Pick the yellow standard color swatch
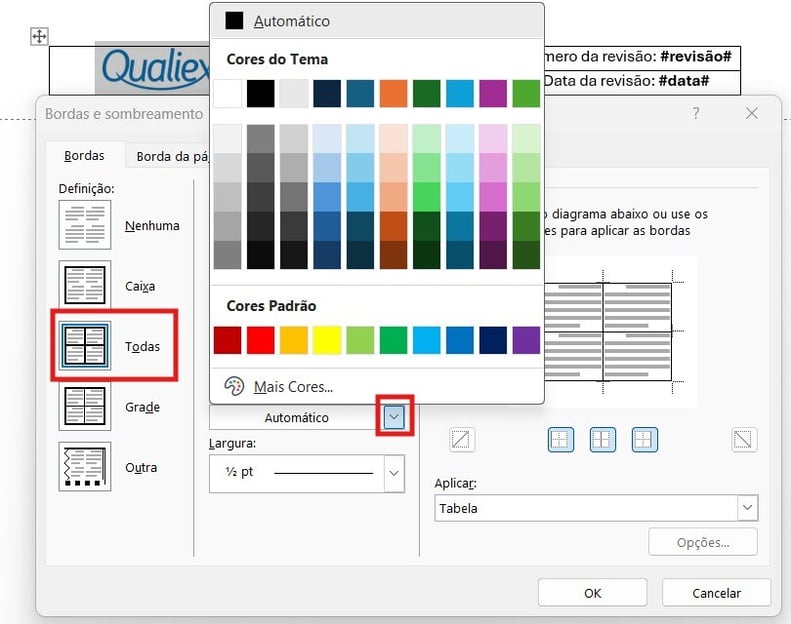Viewport: 791px width, 624px height. [327, 340]
